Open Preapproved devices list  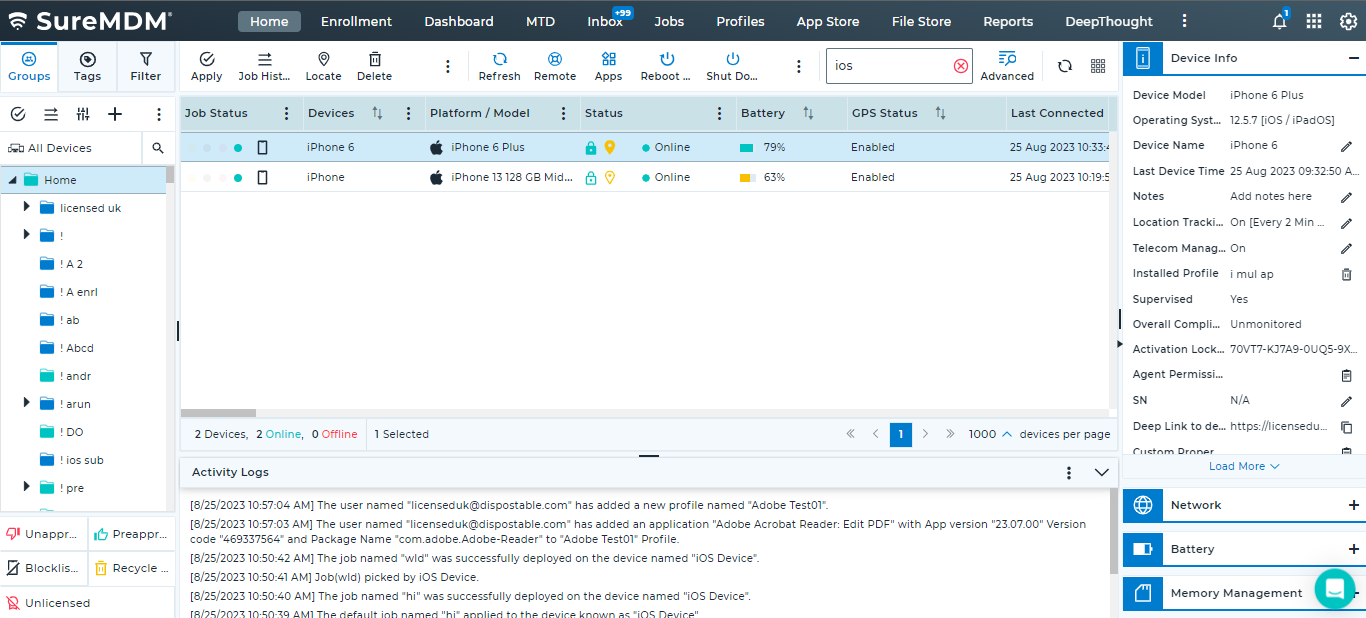tap(132, 534)
